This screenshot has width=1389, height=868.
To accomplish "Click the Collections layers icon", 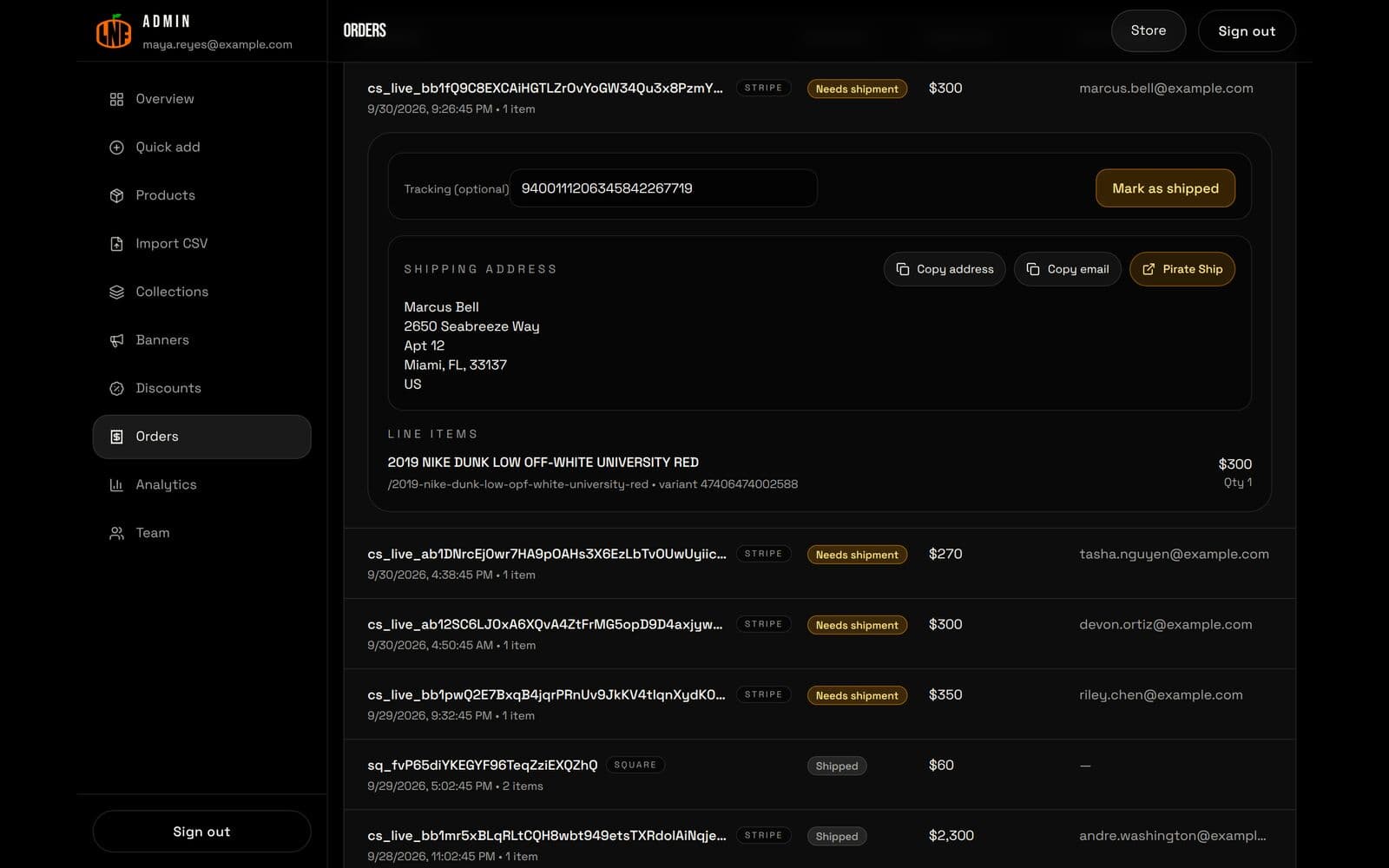I will 116,292.
